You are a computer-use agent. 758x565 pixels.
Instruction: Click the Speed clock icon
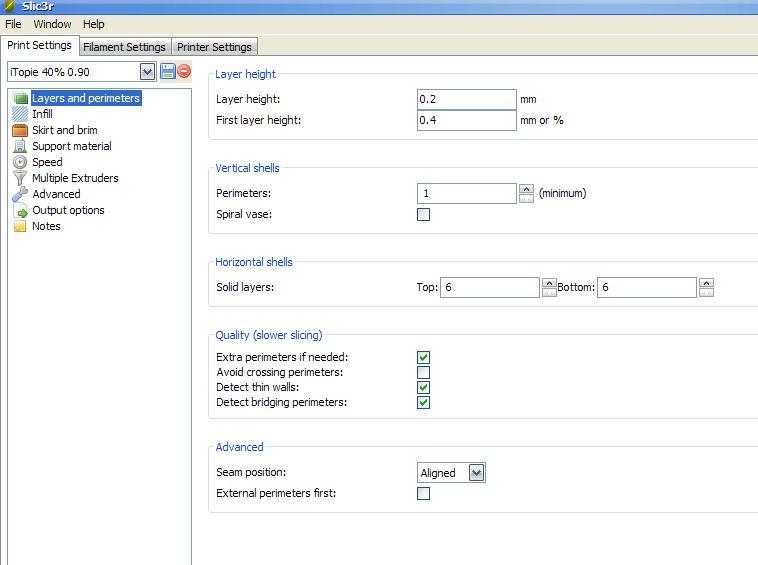click(x=20, y=162)
